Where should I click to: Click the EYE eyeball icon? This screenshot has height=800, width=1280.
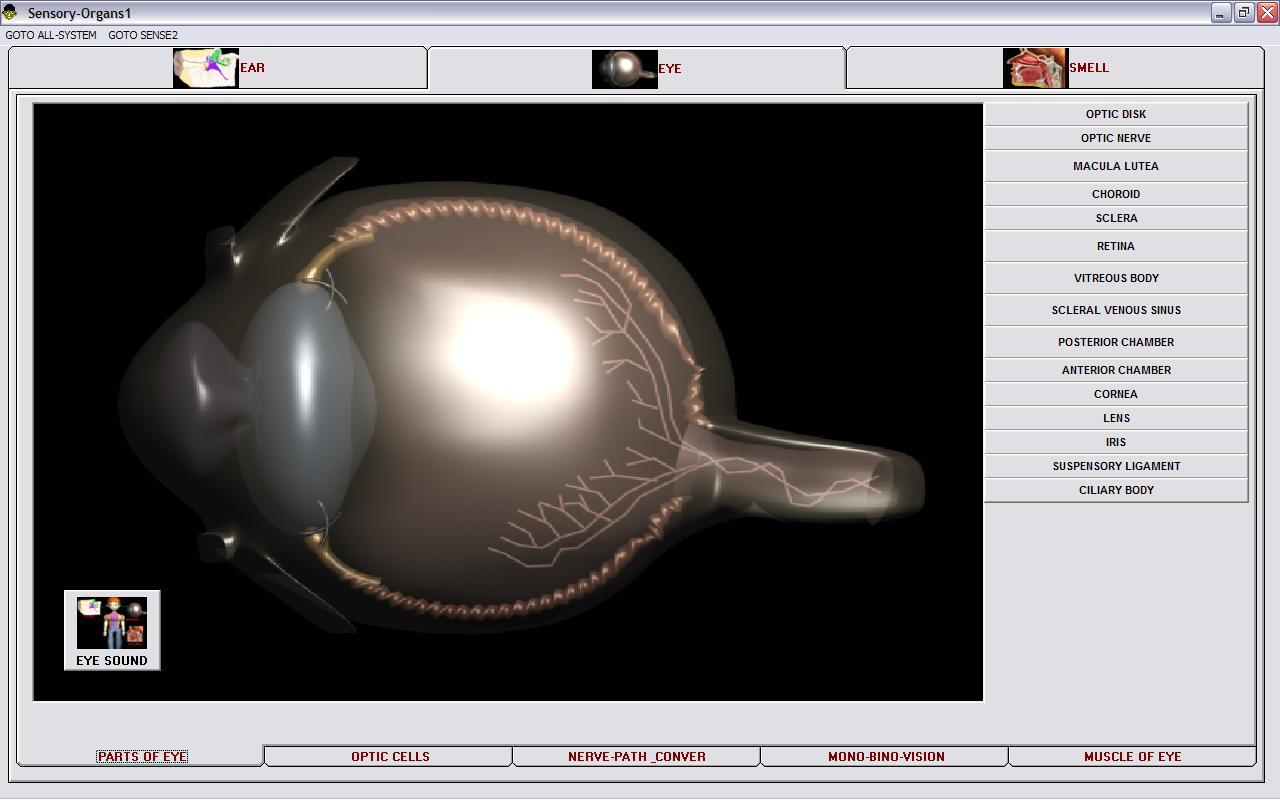(x=624, y=67)
